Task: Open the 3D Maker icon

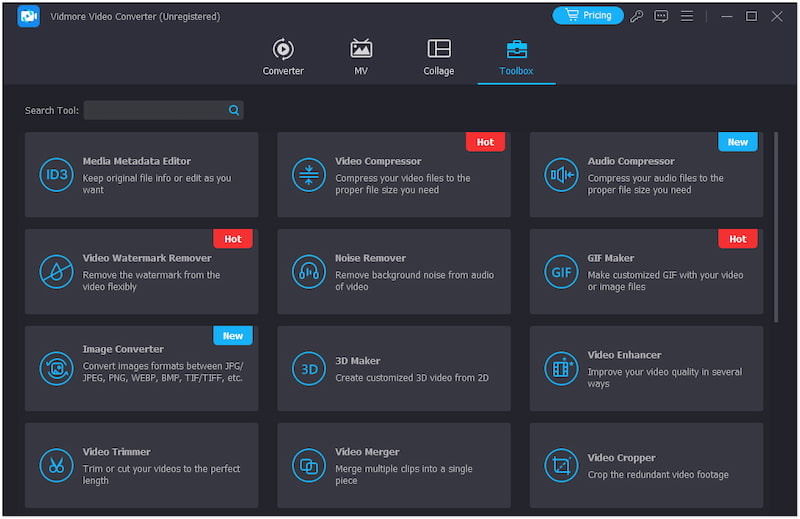Action: 309,368
